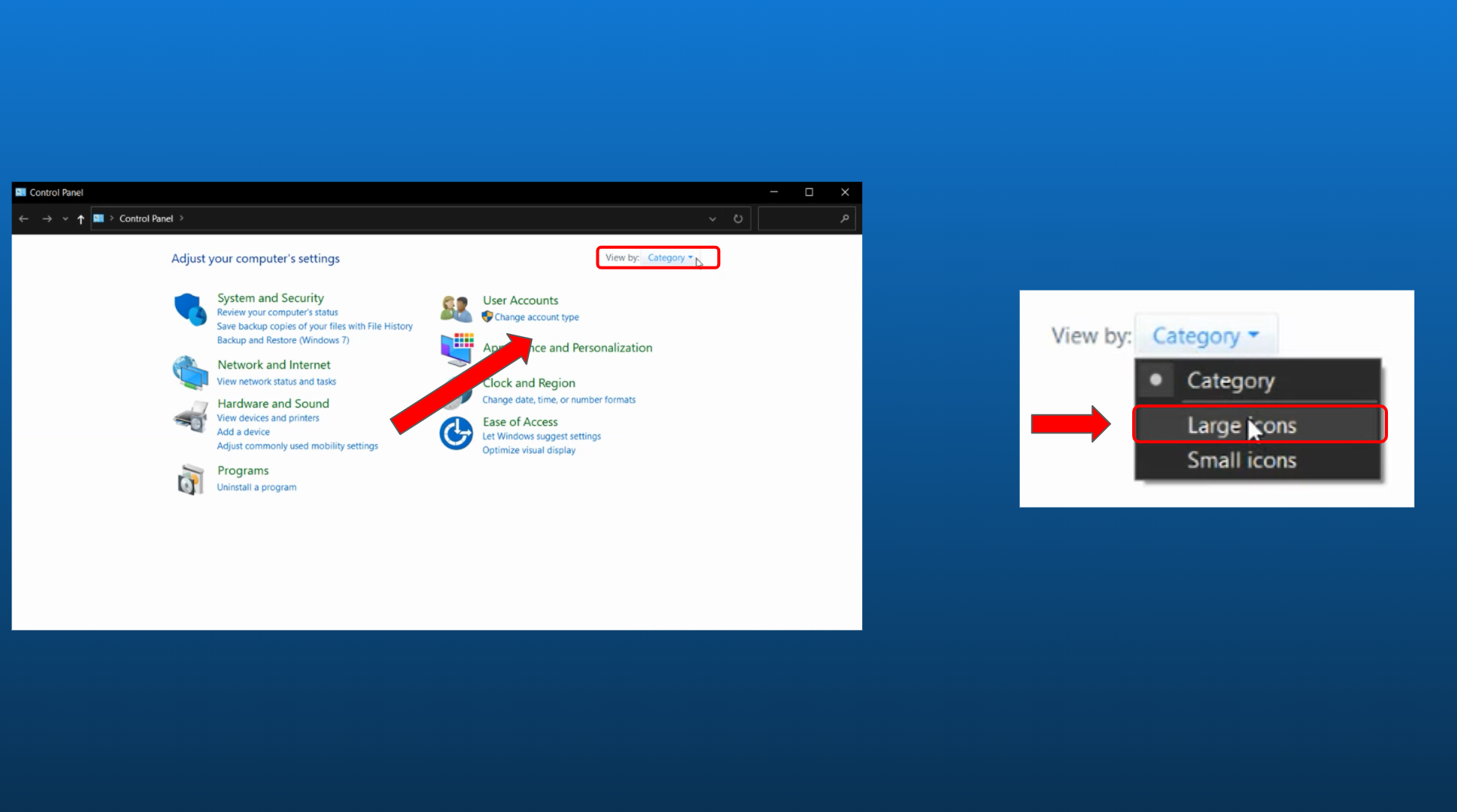Image resolution: width=1457 pixels, height=812 pixels.
Task: Open System and Security shield icon
Action: coord(190,309)
